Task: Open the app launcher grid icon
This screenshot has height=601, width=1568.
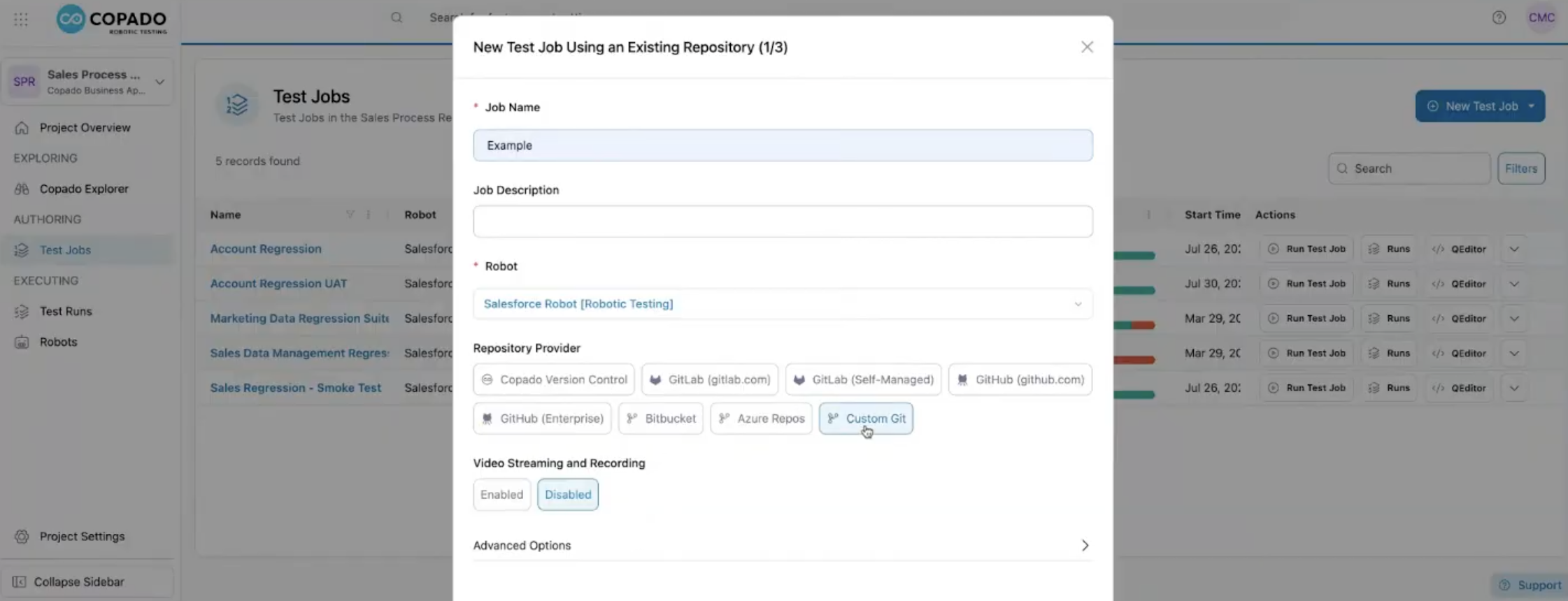Action: click(x=21, y=19)
